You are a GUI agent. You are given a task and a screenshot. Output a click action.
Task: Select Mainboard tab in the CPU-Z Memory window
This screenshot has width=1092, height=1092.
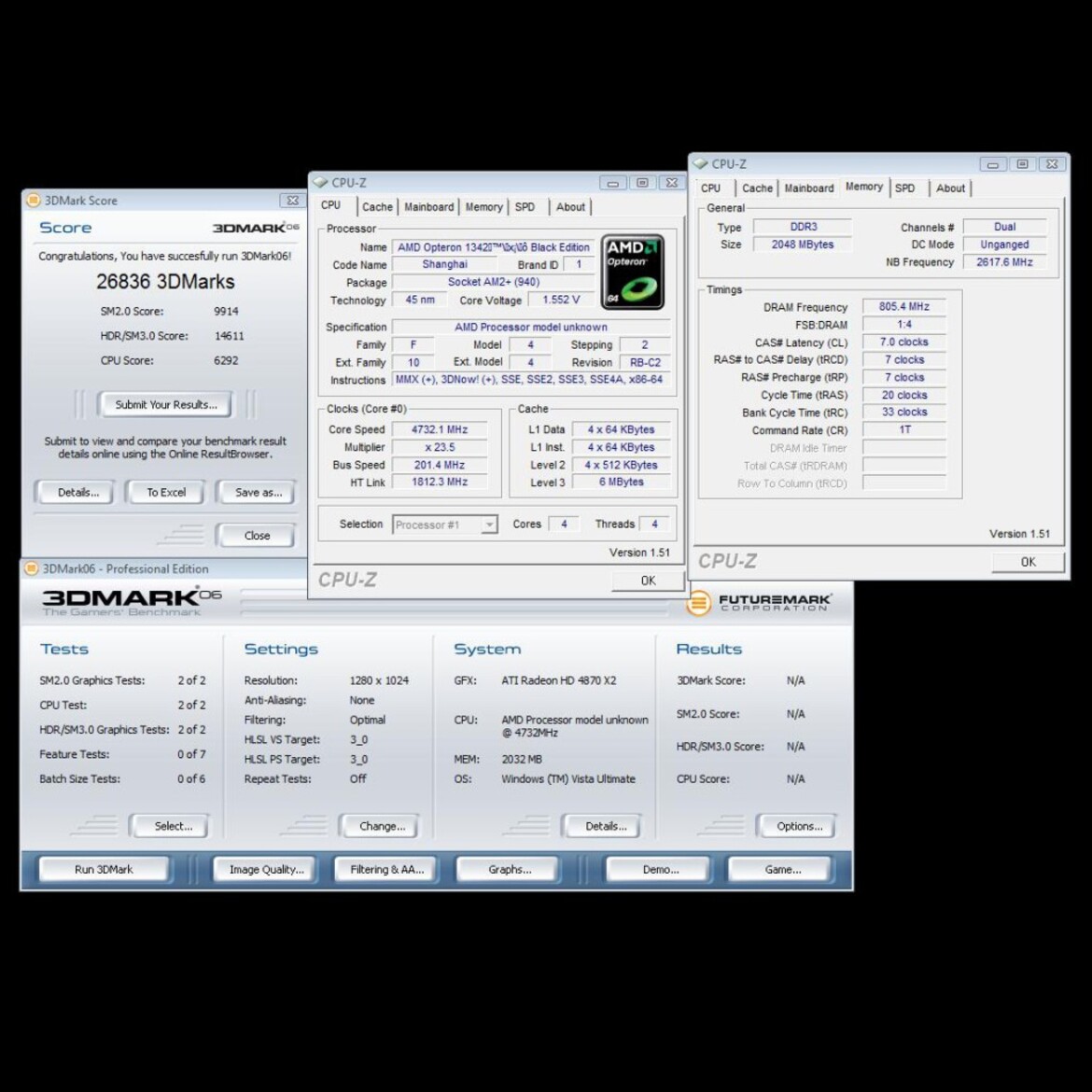pyautogui.click(x=809, y=188)
